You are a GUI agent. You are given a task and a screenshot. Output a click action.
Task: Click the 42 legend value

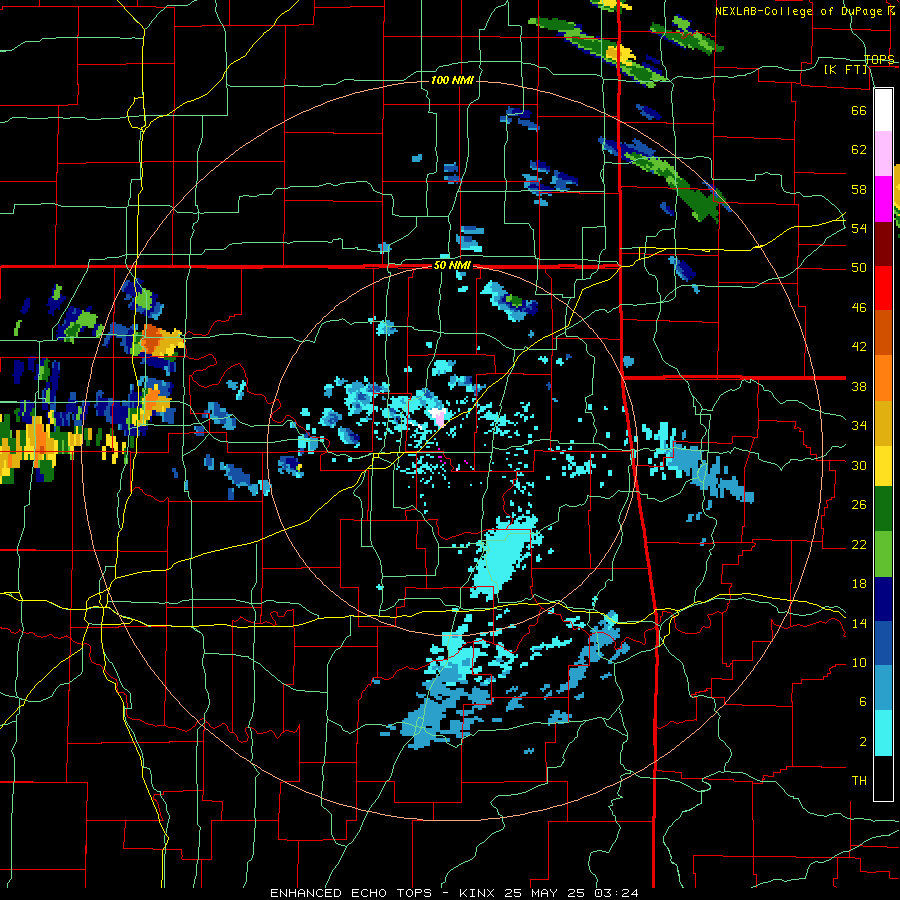pos(859,347)
